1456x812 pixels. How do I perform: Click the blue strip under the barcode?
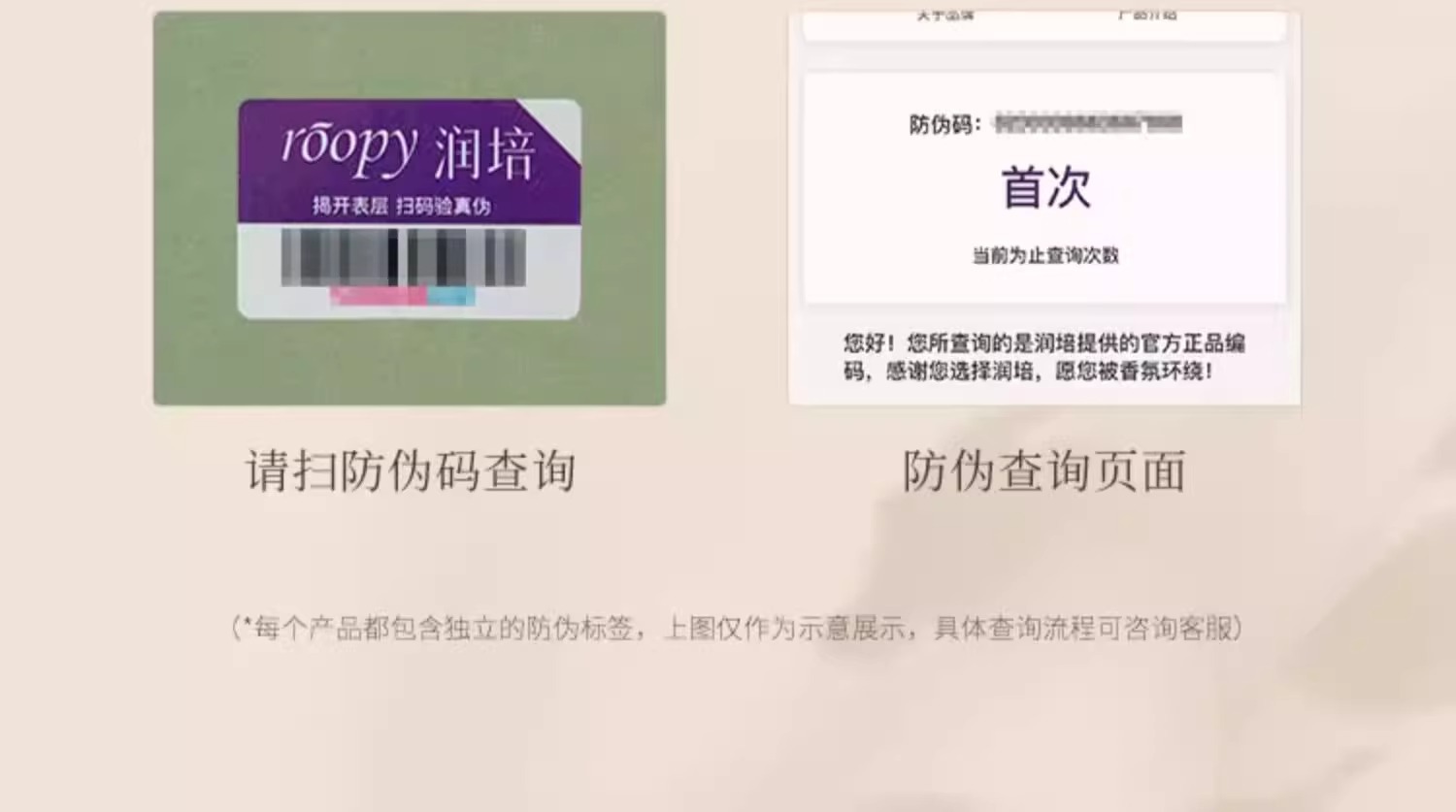tap(451, 295)
